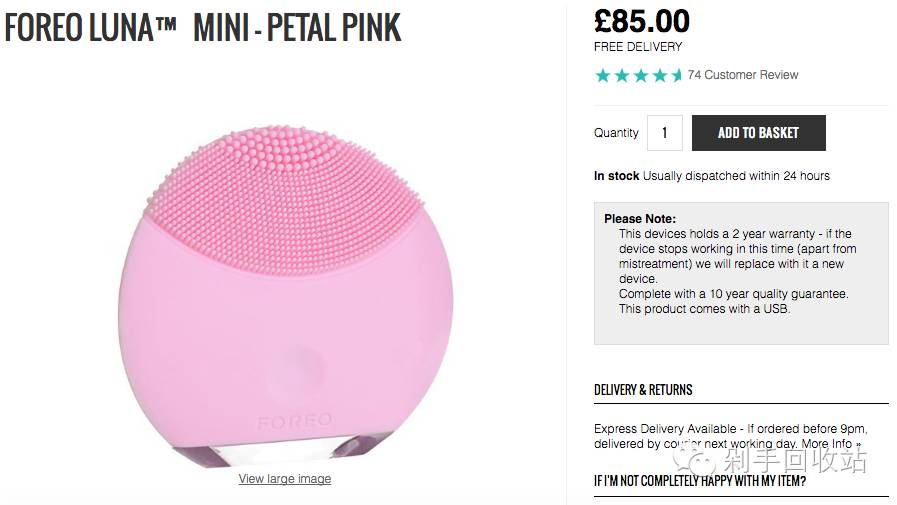Click the fourth rating star

pos(660,75)
